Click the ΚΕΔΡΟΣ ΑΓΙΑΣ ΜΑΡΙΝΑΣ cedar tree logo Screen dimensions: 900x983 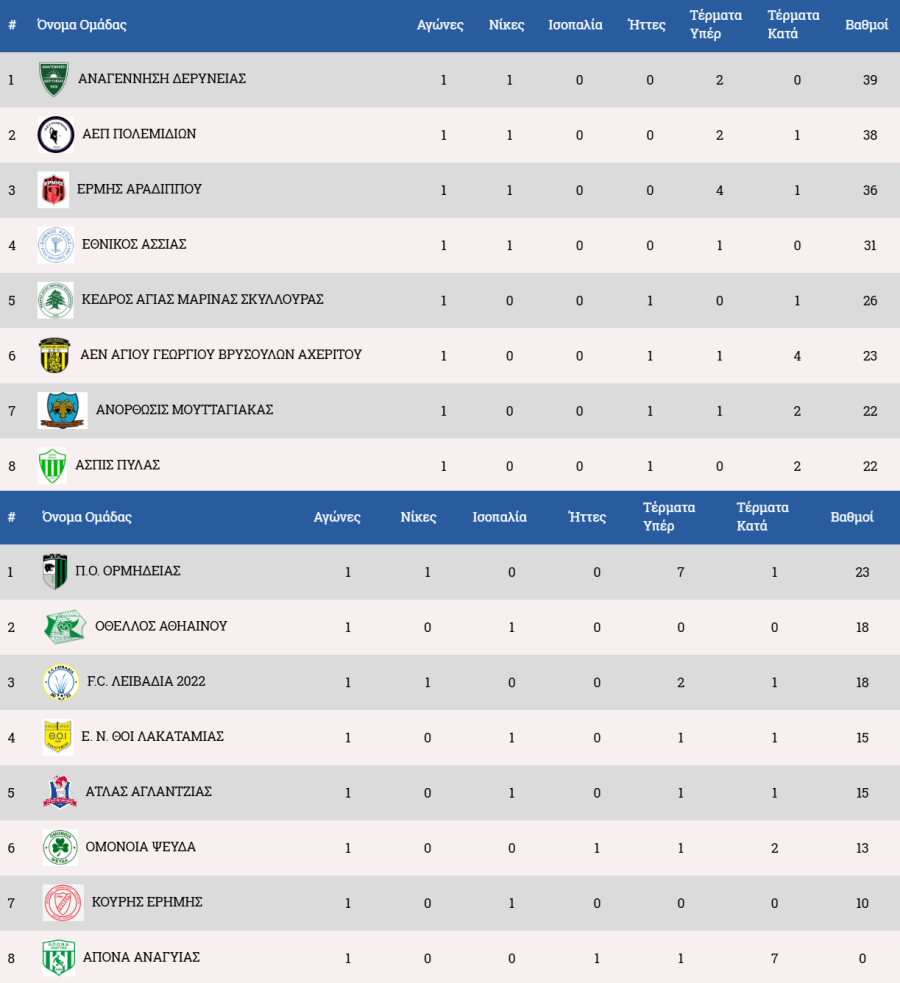[55, 300]
